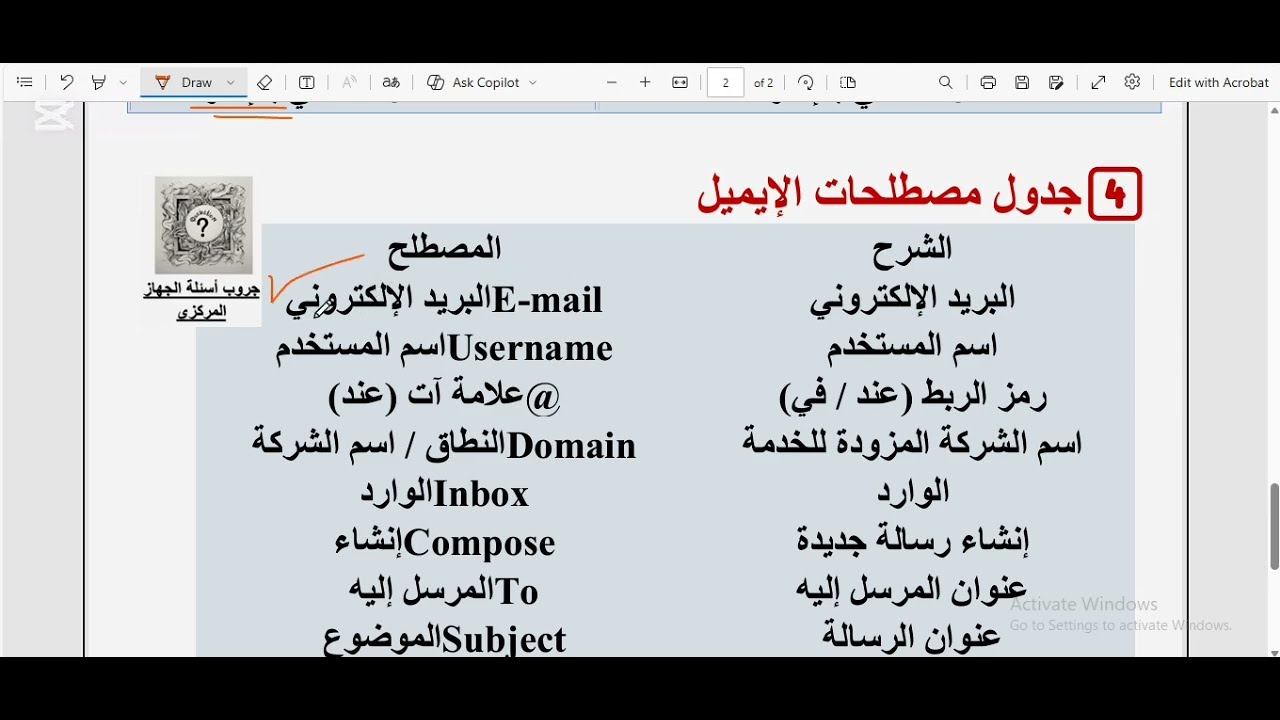This screenshot has width=1280, height=720.
Task: Click the explanation اسم الشركة المزودة للخدمة
Action: [x=912, y=443]
